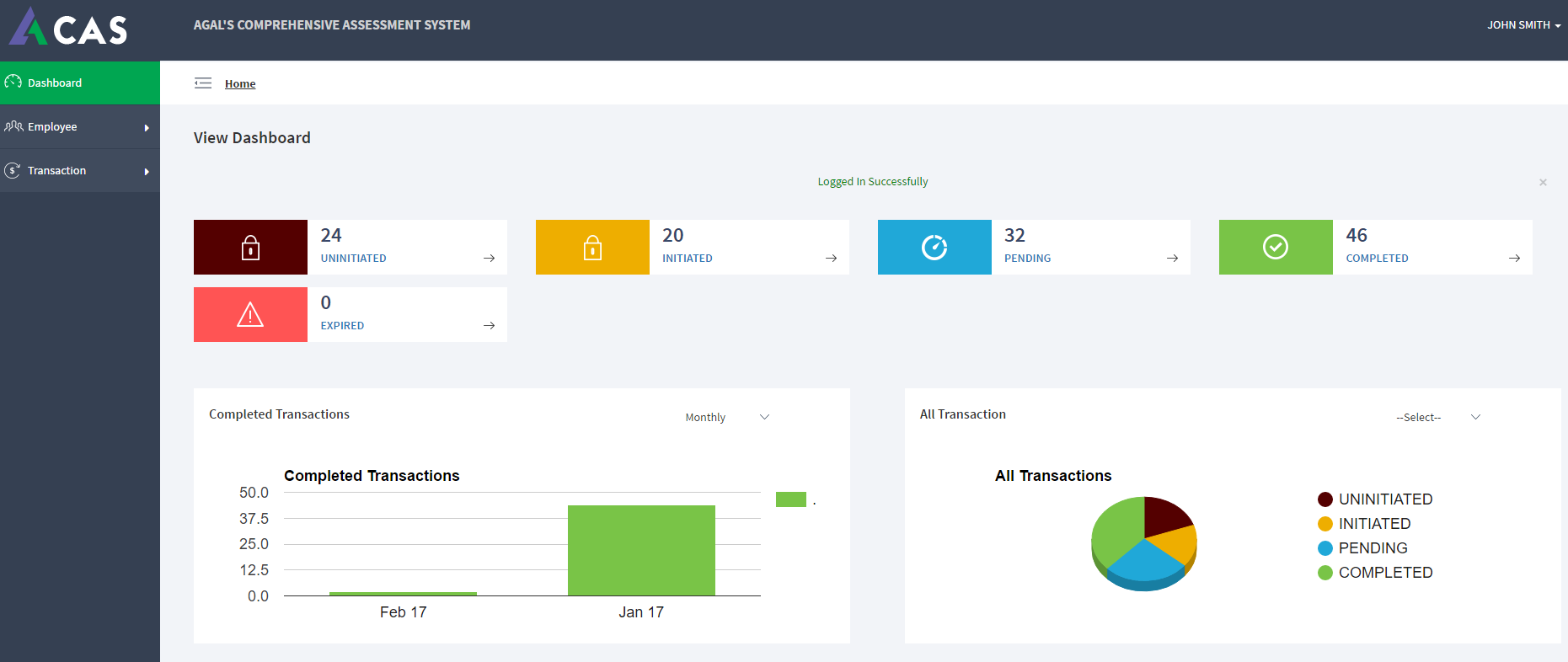Click the Logged In Successfully message text

(x=873, y=181)
